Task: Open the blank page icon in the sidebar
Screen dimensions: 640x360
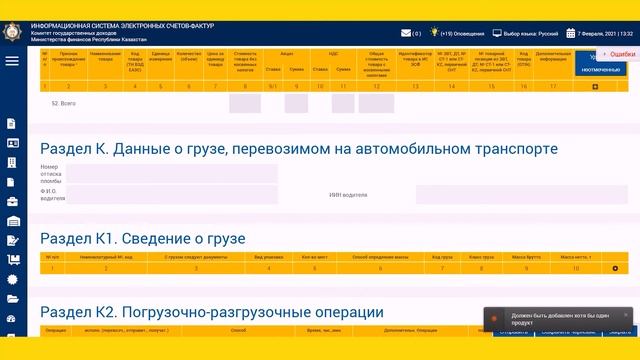Action: (11, 182)
